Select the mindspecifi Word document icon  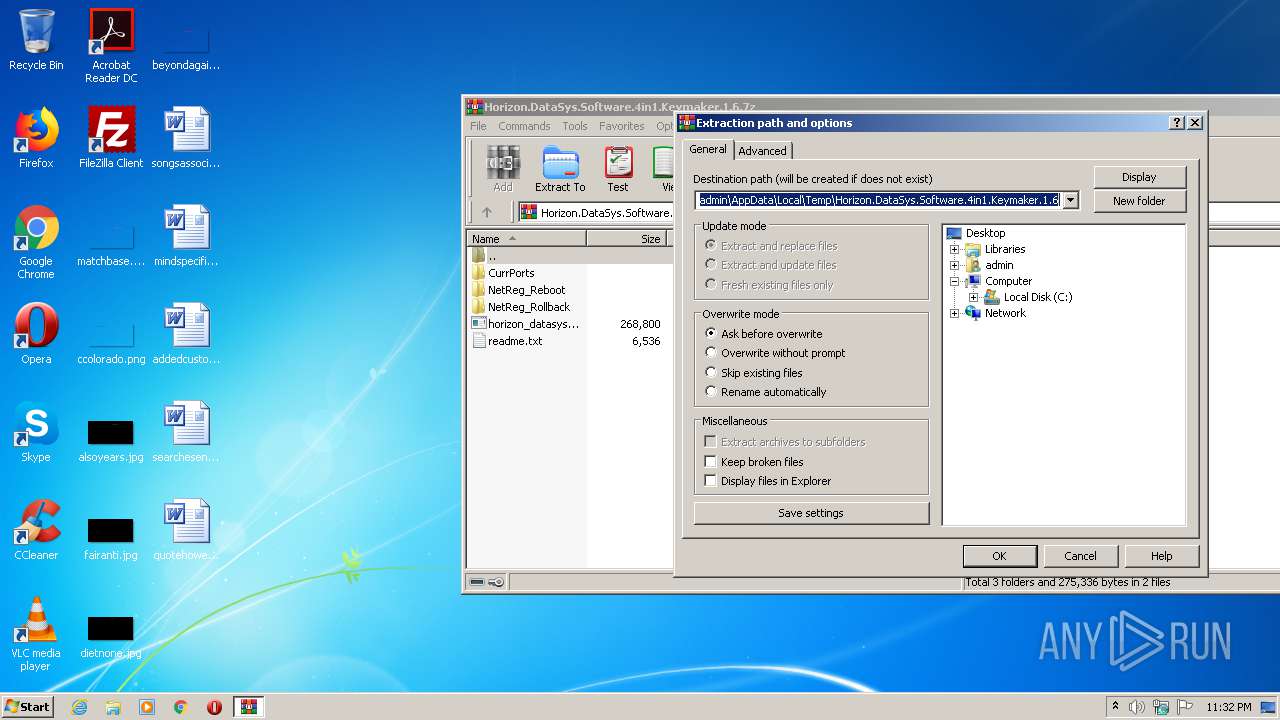click(x=186, y=236)
